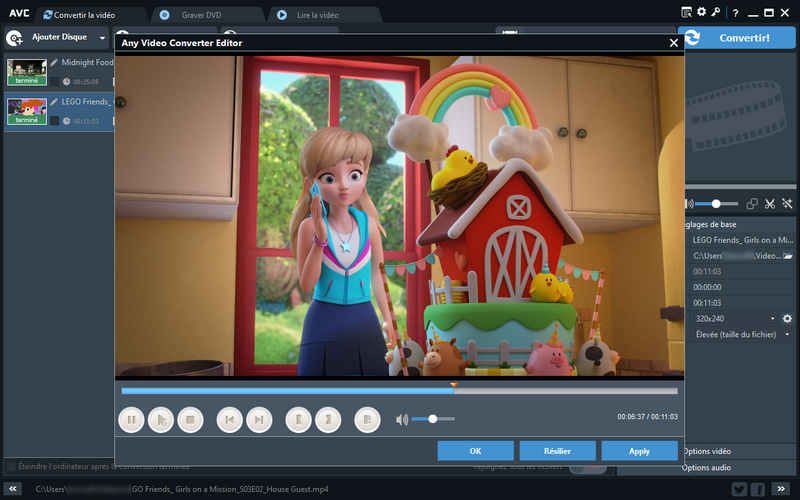Viewport: 800px width, 500px height.
Task: Switch to the Lire la vidéo tab
Action: click(x=318, y=15)
